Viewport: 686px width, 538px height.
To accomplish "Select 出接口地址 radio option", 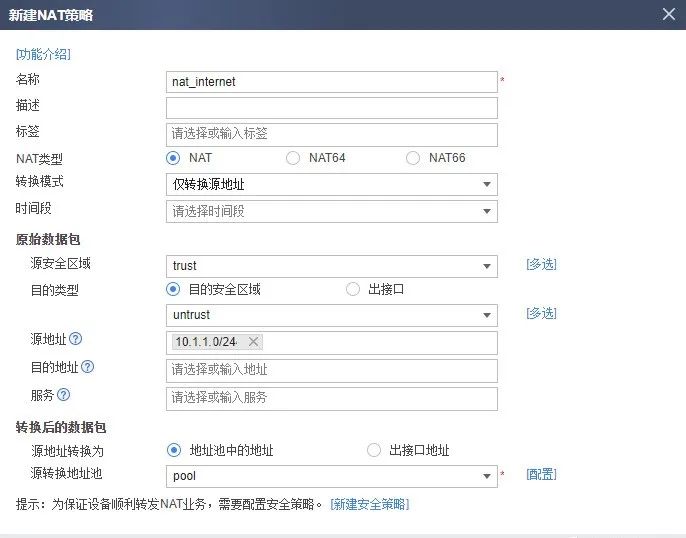I will click(374, 450).
